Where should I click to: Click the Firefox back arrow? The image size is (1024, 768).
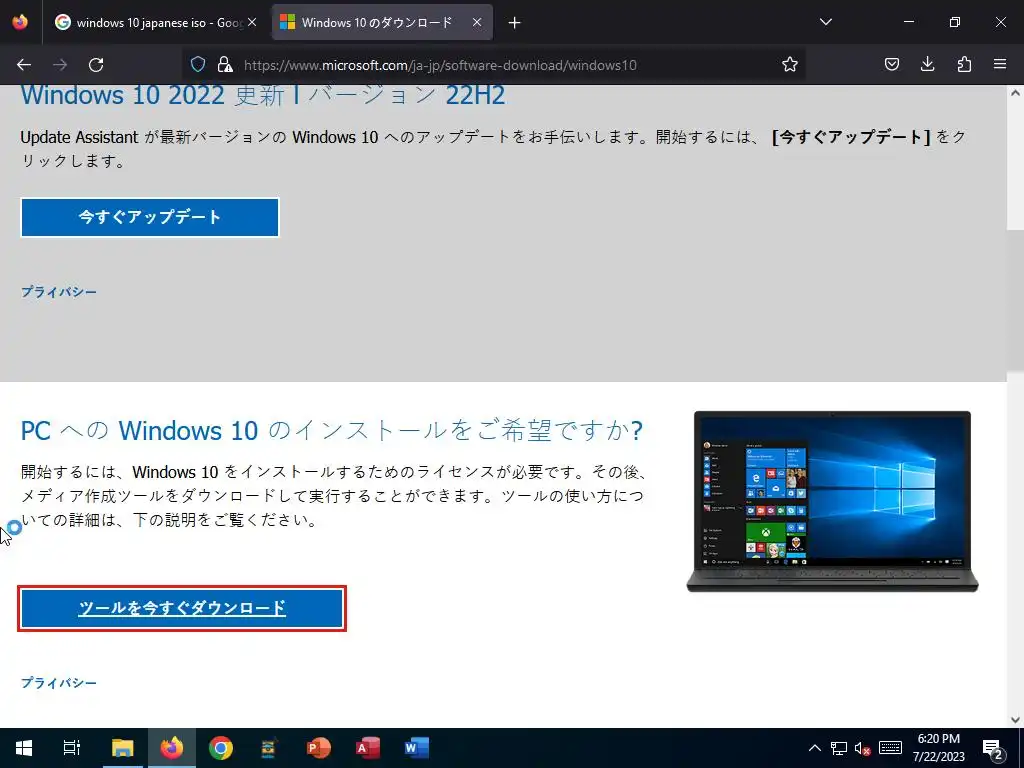[24, 65]
